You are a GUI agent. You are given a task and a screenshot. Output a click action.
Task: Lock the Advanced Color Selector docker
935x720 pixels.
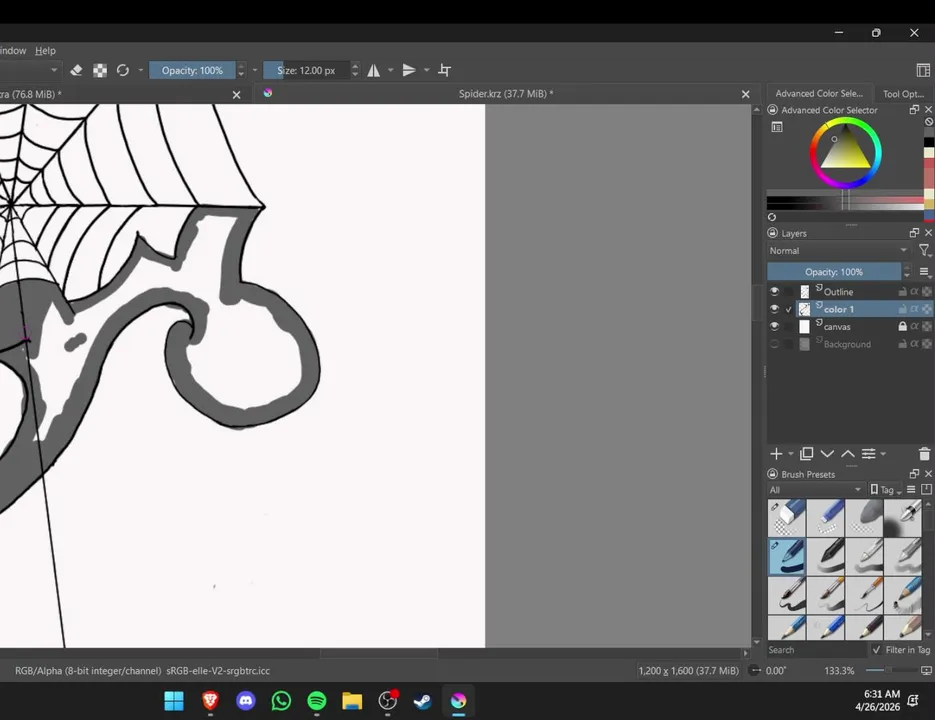tap(773, 110)
